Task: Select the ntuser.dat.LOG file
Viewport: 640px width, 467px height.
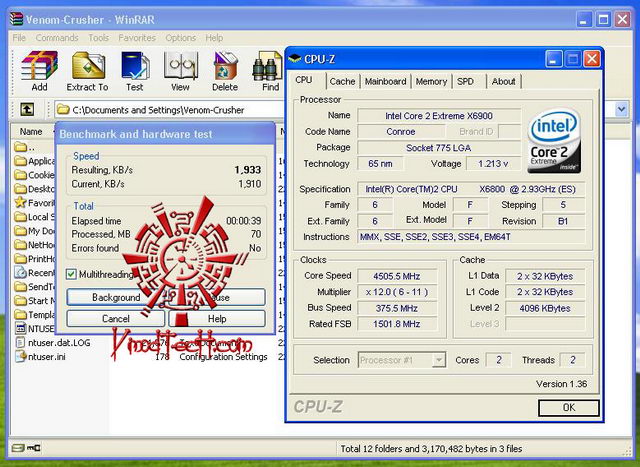Action: coord(53,342)
